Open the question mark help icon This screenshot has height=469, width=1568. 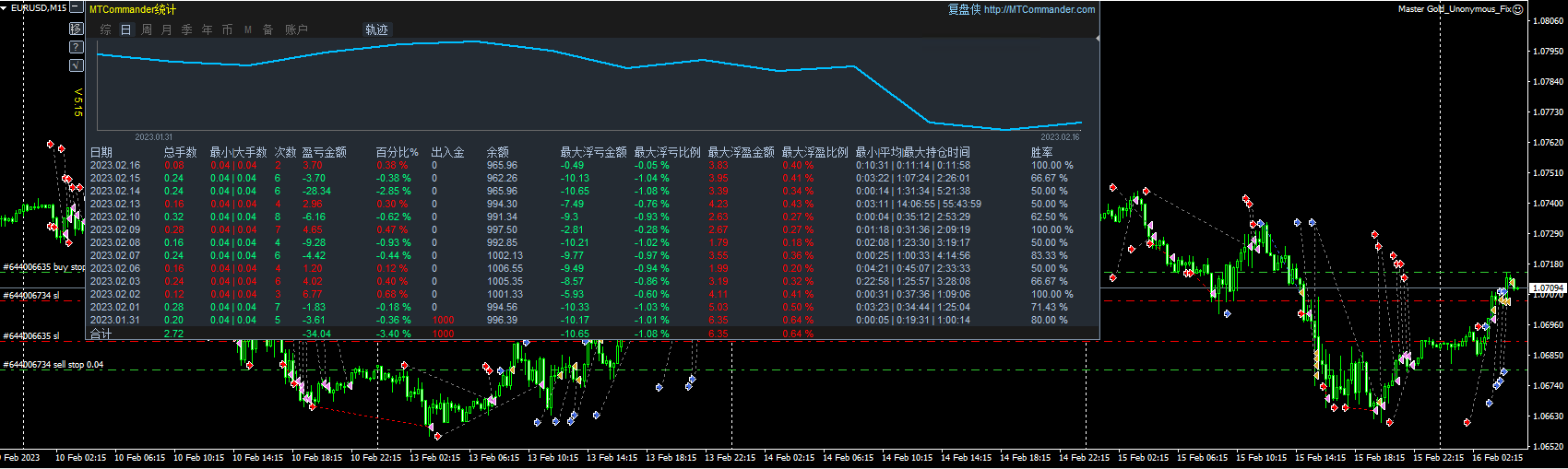pos(77,47)
